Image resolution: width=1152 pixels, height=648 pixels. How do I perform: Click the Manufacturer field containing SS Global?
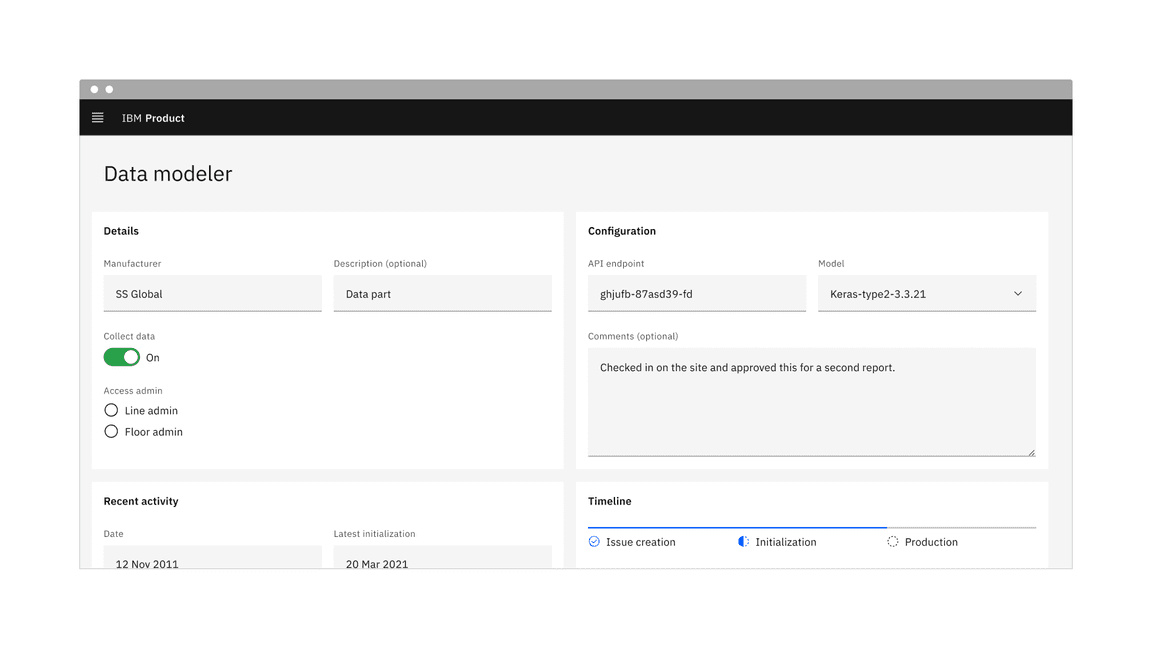[212, 293]
